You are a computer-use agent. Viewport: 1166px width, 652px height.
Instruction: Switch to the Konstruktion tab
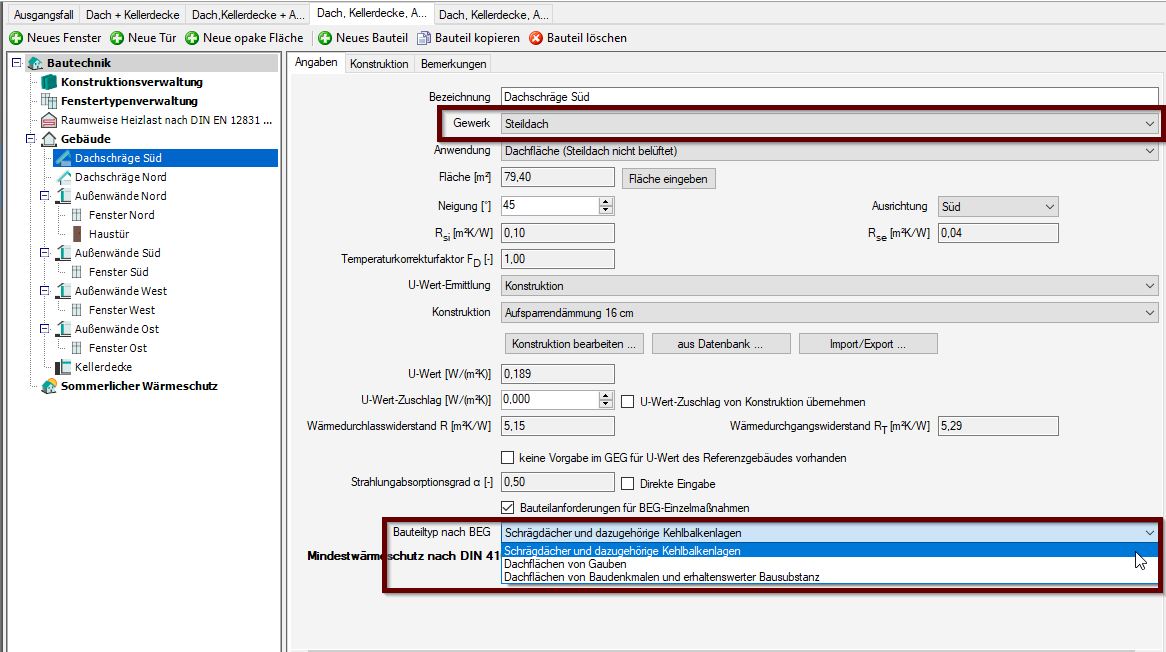click(379, 64)
